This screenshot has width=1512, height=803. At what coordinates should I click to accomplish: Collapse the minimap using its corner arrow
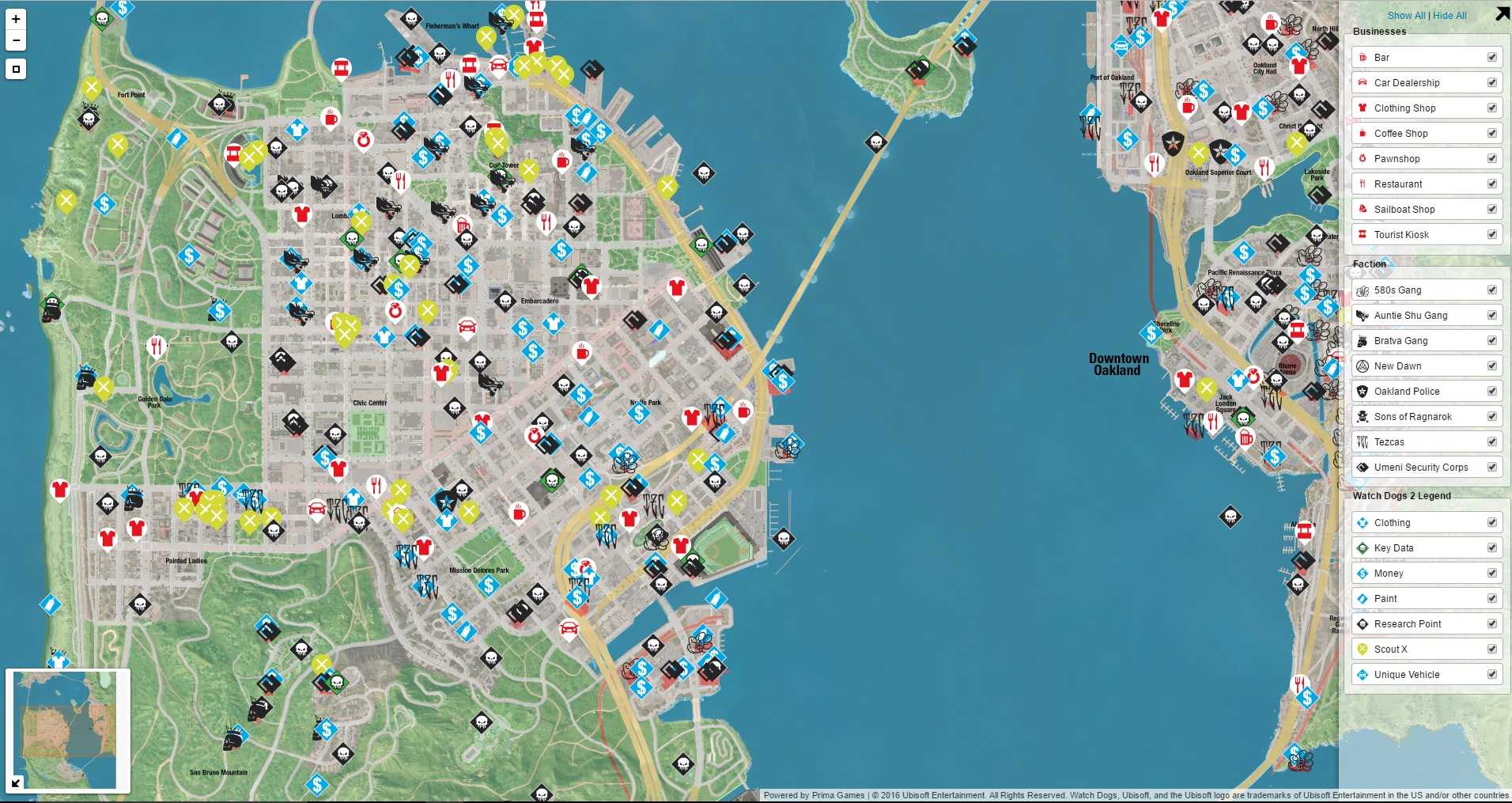pos(16,783)
